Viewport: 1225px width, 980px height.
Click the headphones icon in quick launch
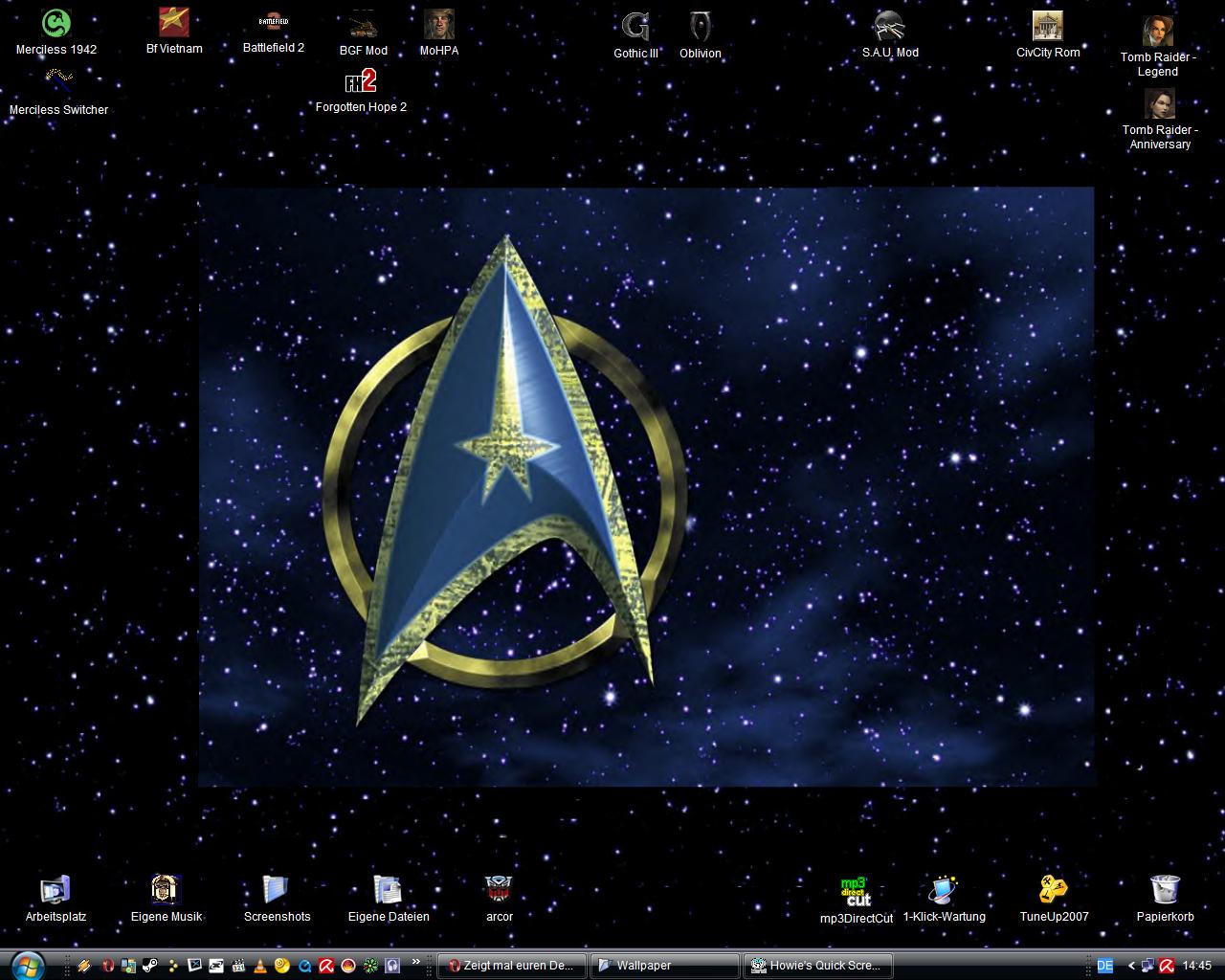(392, 966)
